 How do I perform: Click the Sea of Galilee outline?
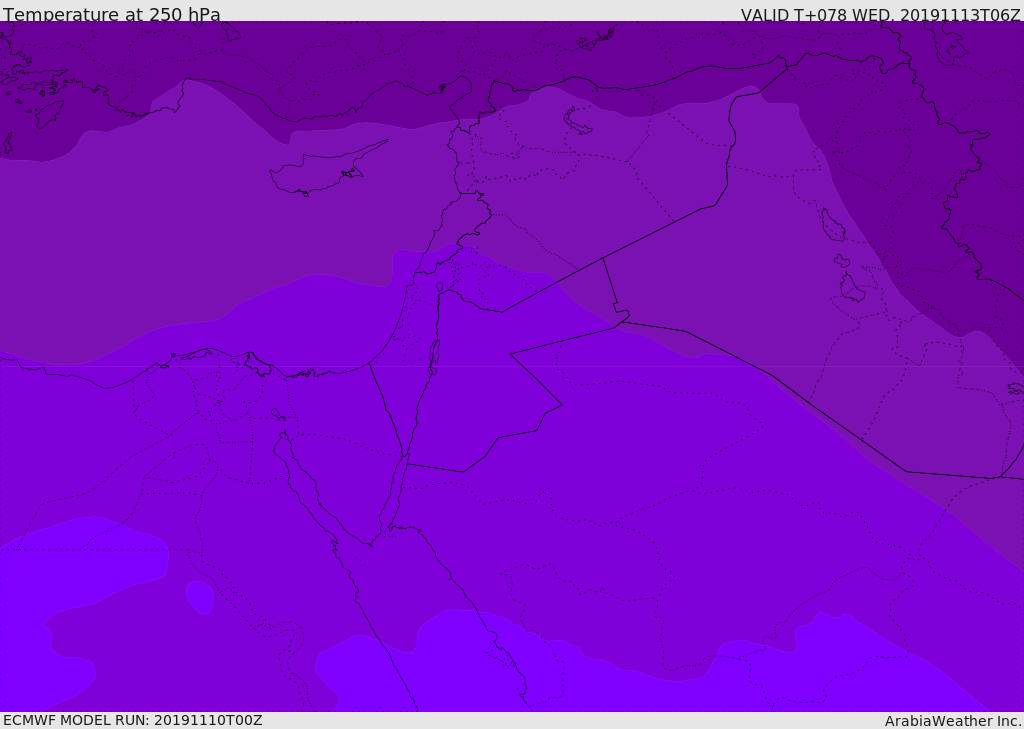click(x=439, y=287)
